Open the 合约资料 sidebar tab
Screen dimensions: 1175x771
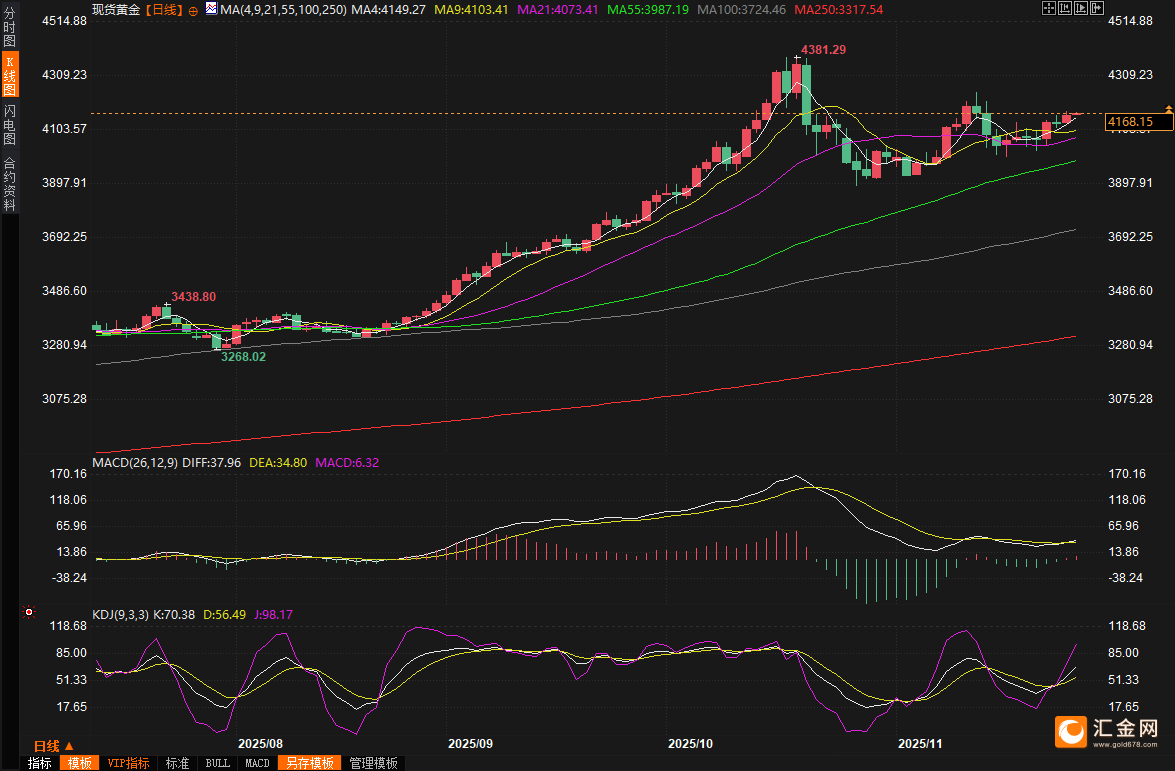[x=9, y=183]
